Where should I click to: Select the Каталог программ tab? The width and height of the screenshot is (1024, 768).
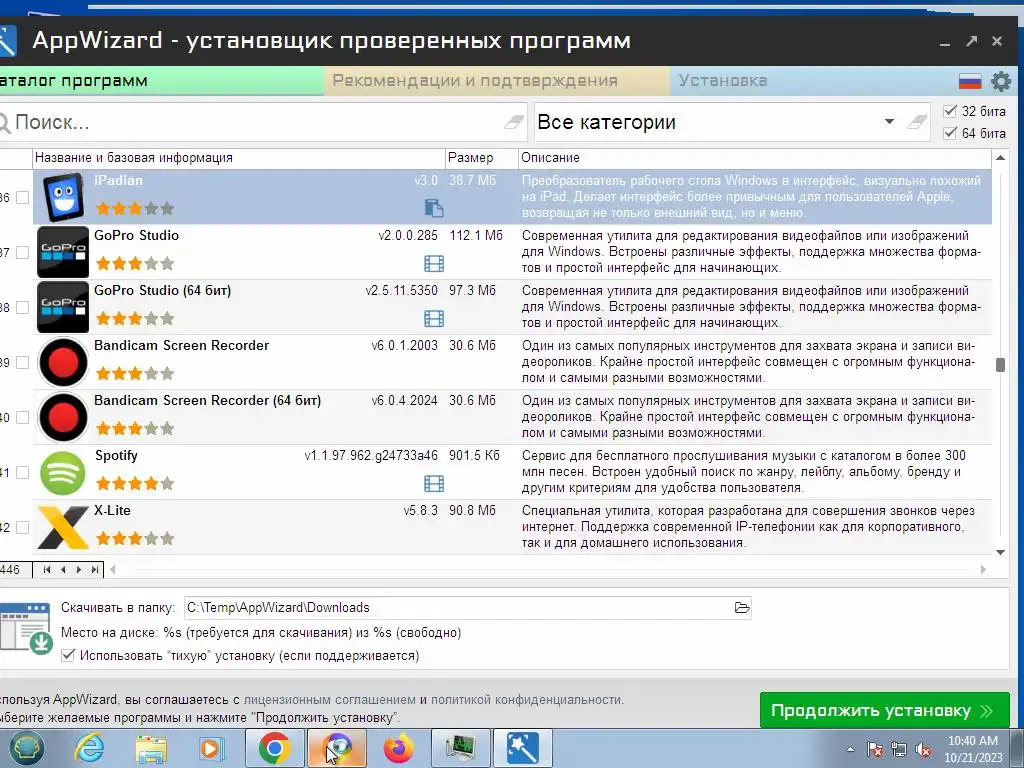[161, 81]
